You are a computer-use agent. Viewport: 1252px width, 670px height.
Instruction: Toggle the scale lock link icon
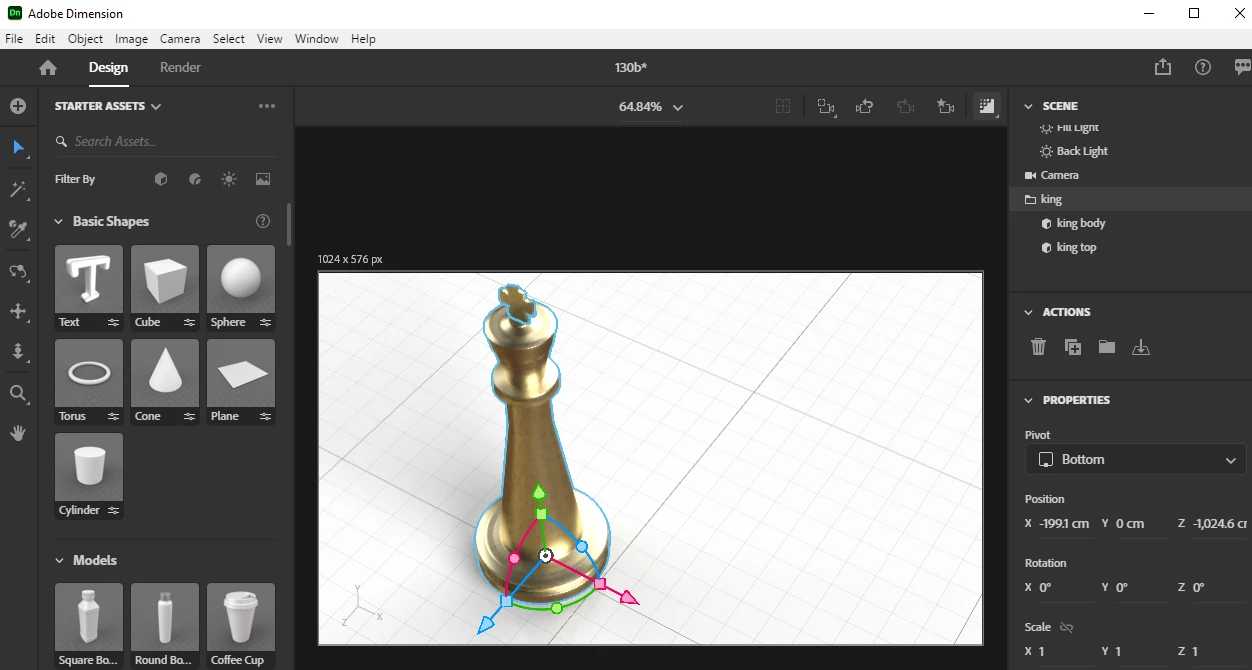coord(1067,627)
